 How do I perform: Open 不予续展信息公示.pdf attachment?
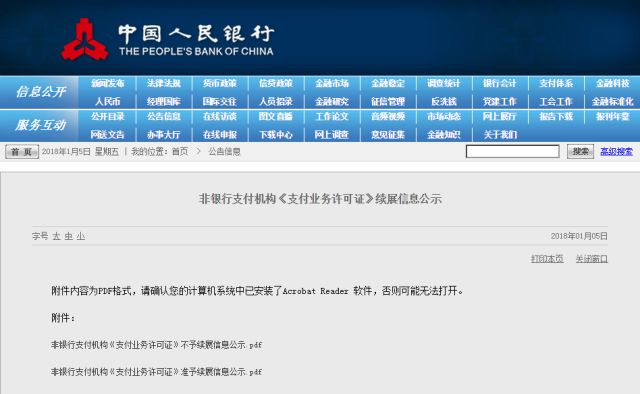pos(156,345)
